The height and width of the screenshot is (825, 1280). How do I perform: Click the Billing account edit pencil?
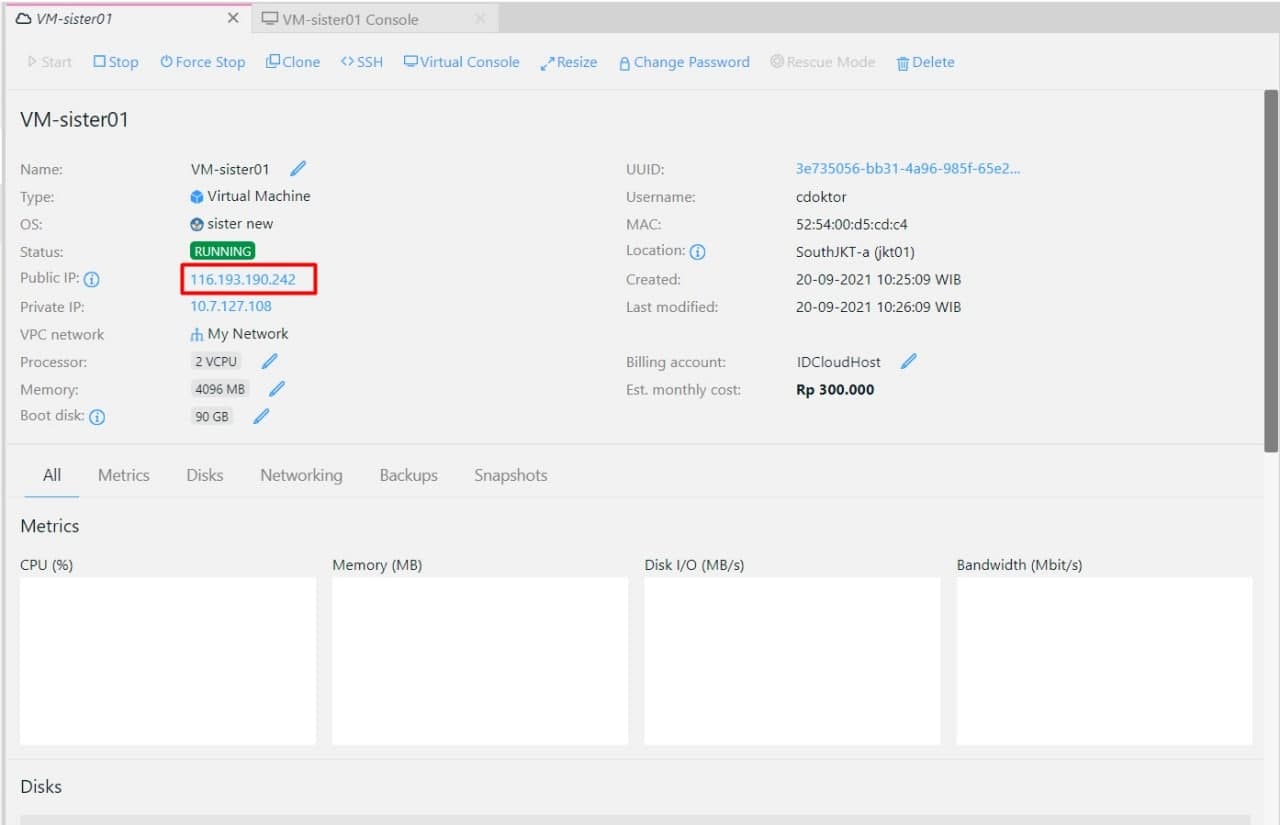click(908, 361)
